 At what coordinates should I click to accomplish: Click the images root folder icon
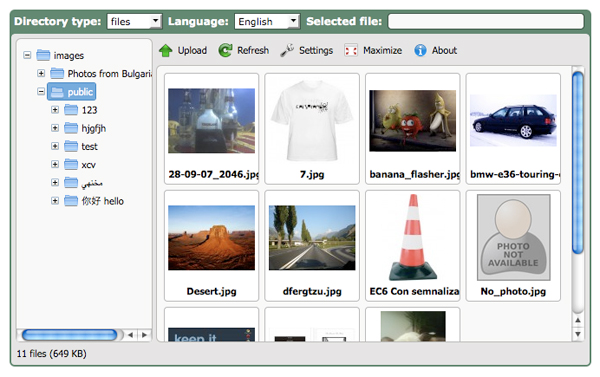(x=43, y=55)
